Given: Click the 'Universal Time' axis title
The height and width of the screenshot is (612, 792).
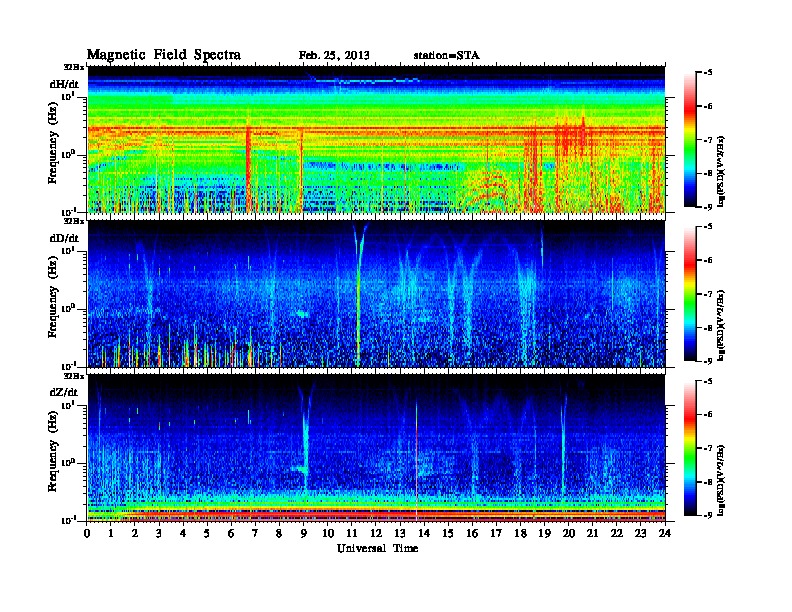Looking at the screenshot, I should point(377,548).
